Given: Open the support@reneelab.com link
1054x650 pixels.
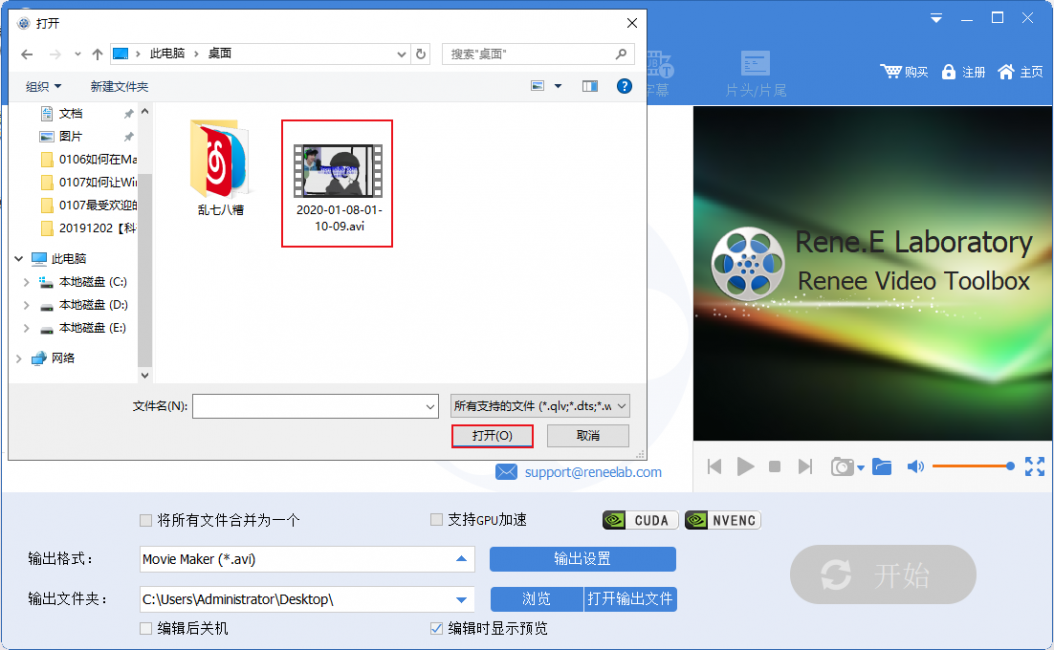Looking at the screenshot, I should click(x=593, y=473).
